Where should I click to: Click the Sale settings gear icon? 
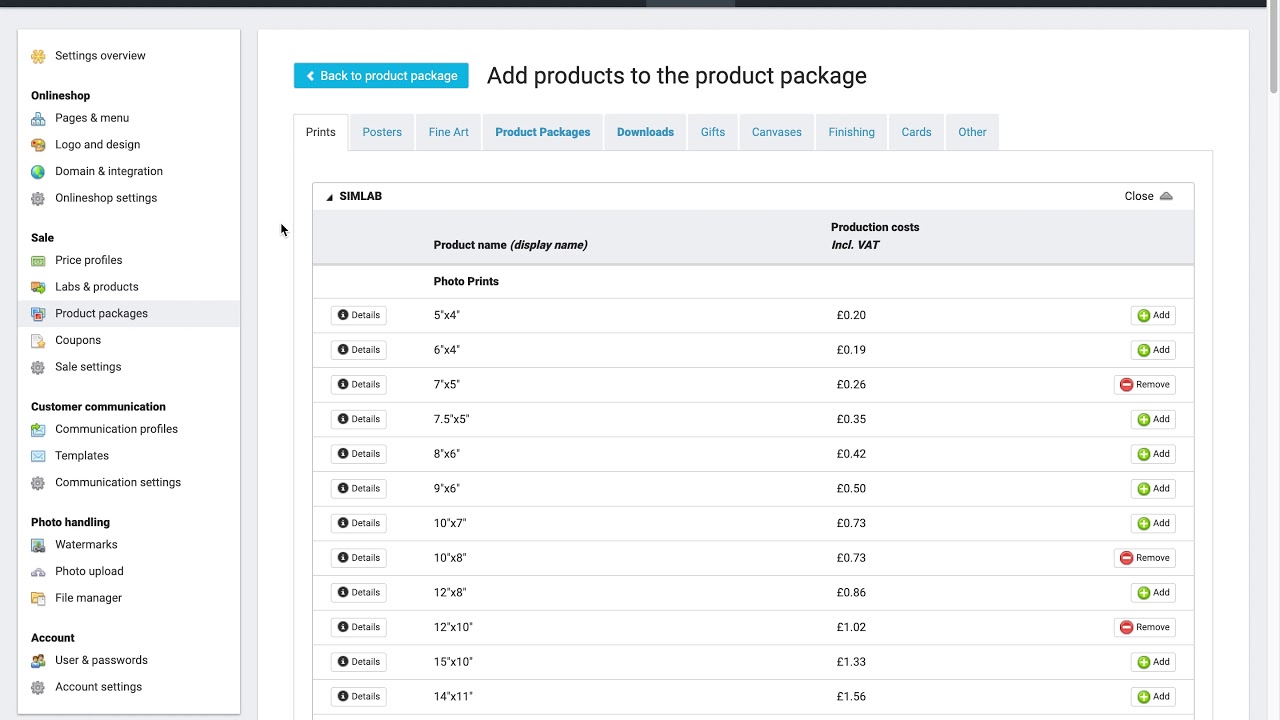(38, 367)
